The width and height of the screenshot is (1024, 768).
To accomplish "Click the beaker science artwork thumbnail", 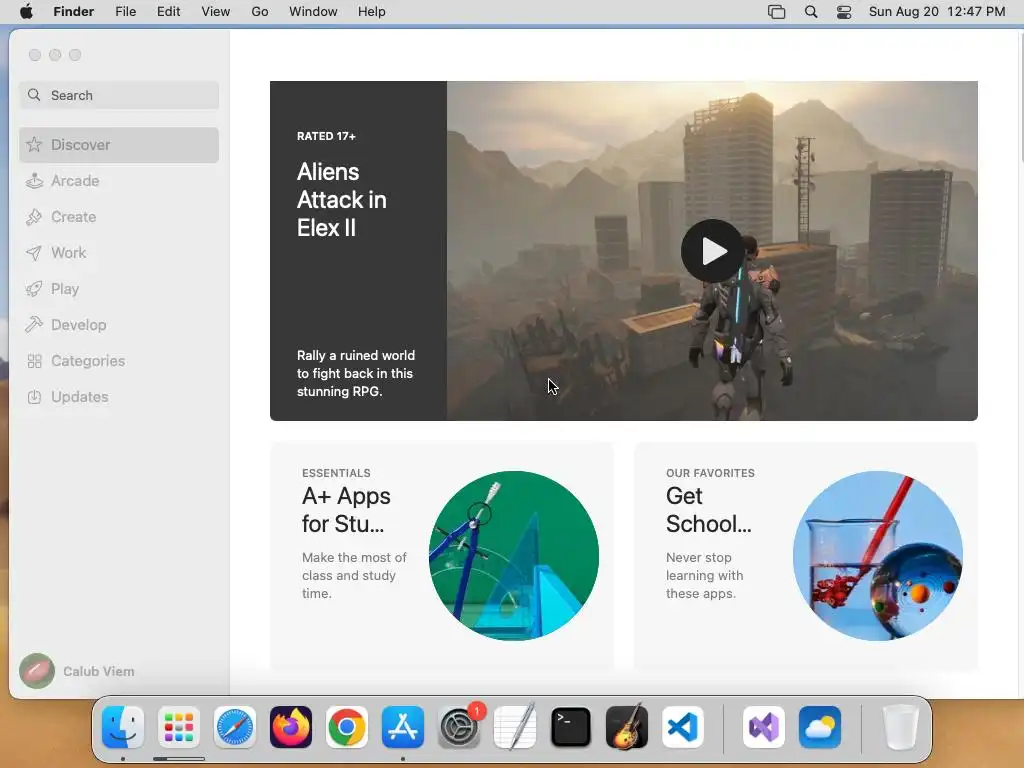I will click(878, 556).
